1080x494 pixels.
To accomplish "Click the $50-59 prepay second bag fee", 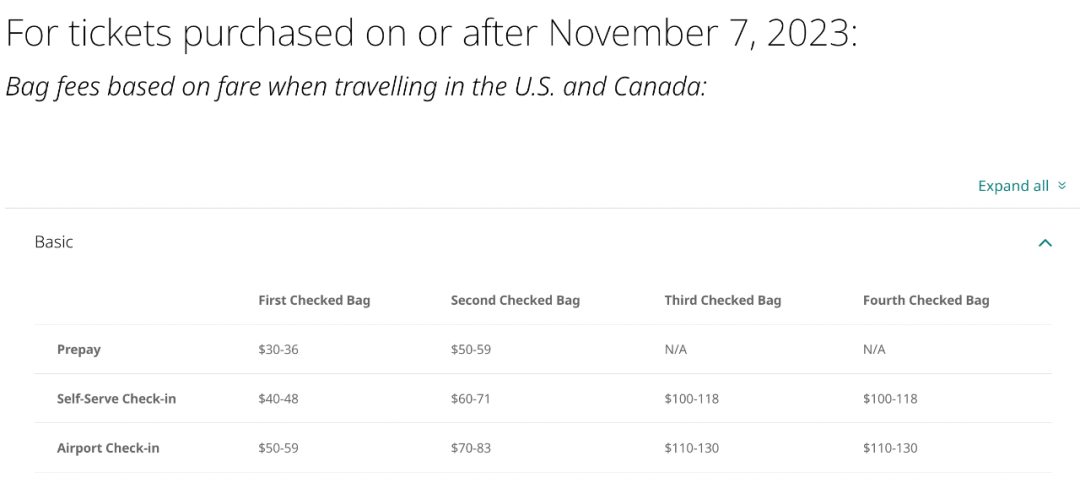I will click(470, 349).
